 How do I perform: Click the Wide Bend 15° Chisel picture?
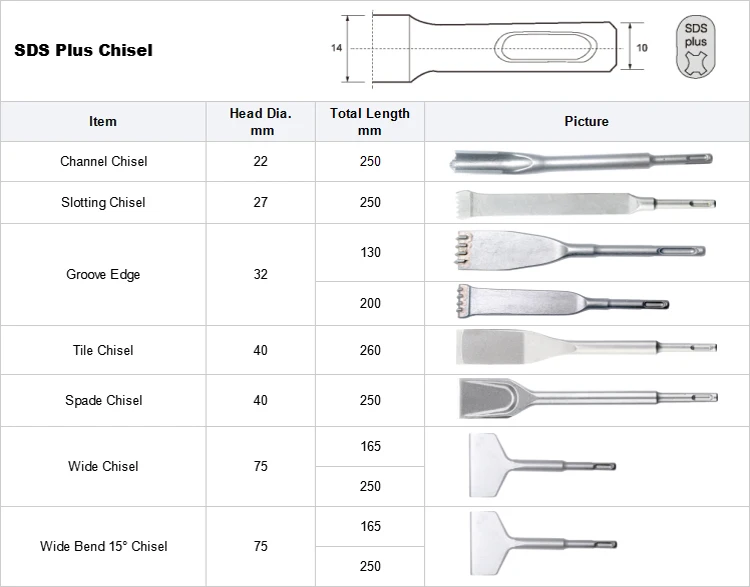[x=543, y=543]
